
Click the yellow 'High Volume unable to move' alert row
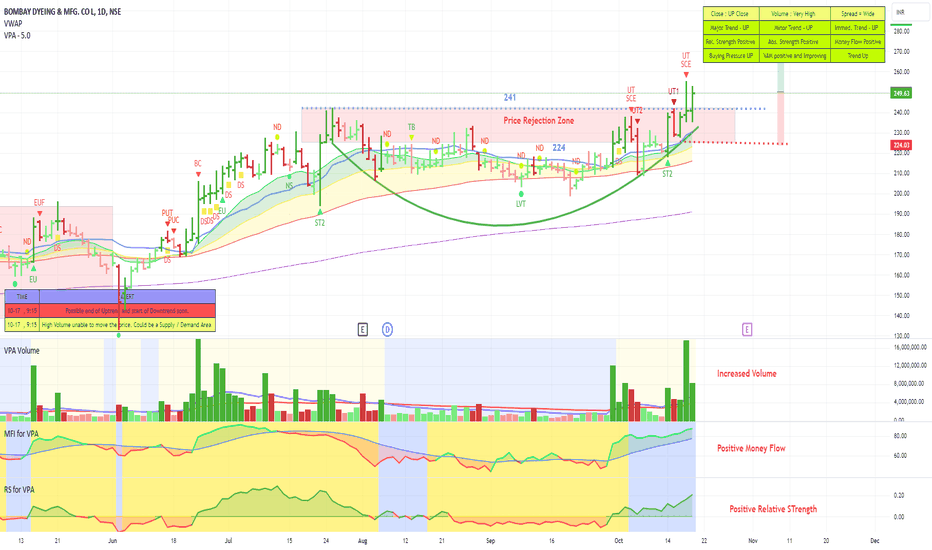click(110, 325)
